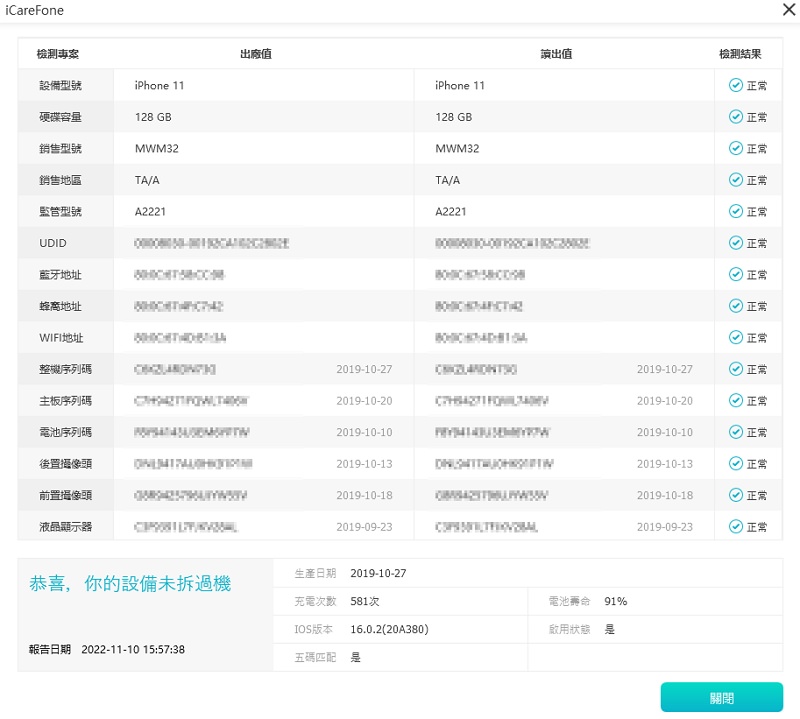The width and height of the screenshot is (800, 719).
Task: Click the check icon in the 設備型號 row
Action: coord(735,85)
